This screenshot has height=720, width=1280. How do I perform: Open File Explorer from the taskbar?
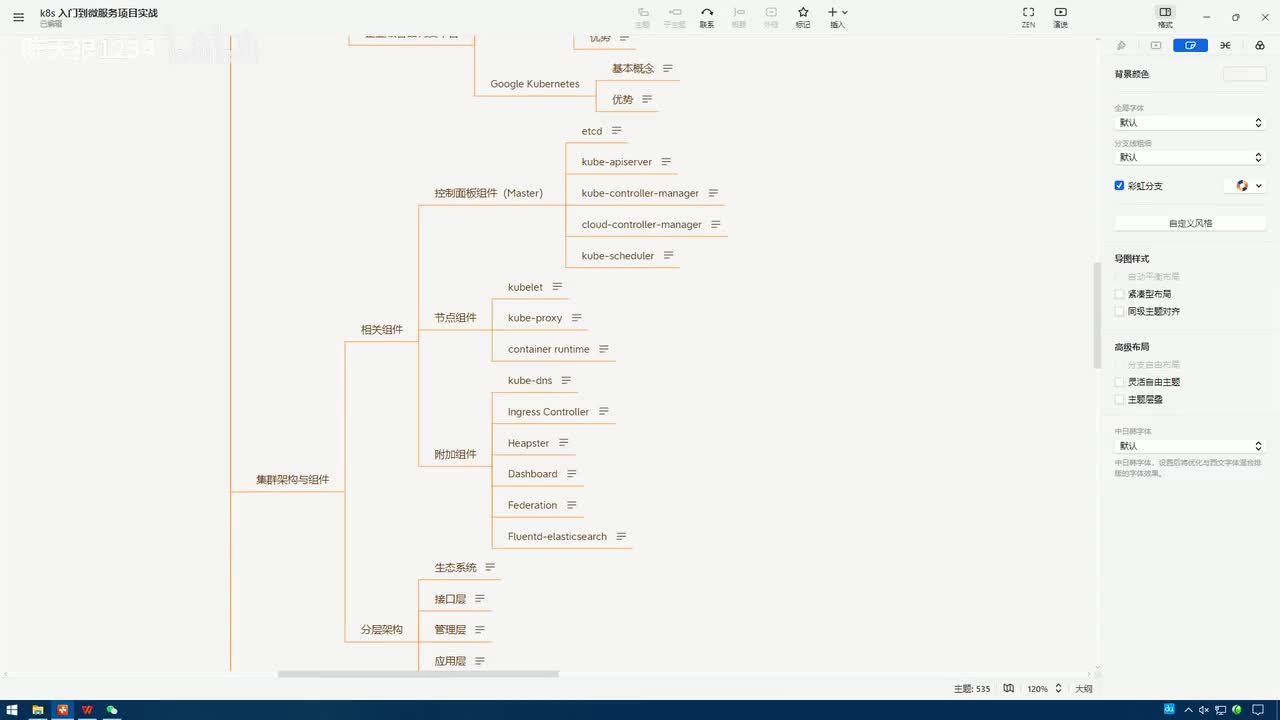point(38,710)
